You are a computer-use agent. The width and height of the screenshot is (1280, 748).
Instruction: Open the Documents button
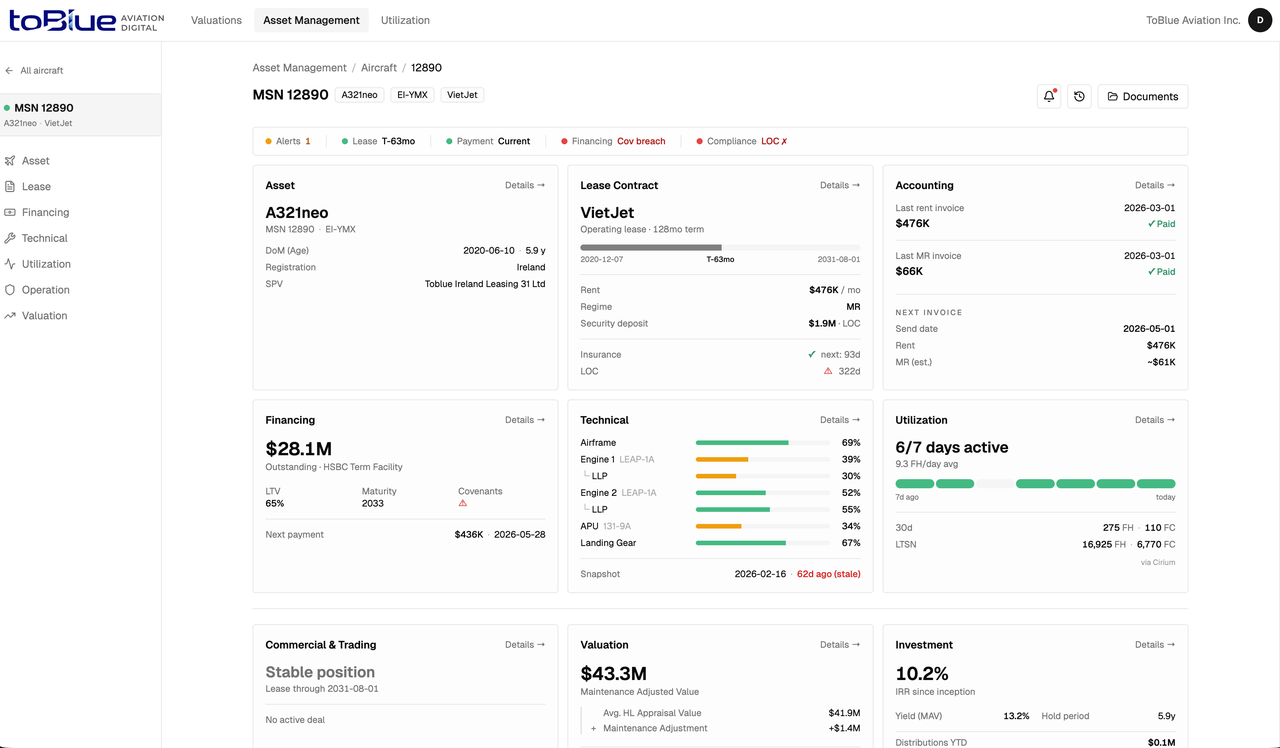tap(1143, 96)
